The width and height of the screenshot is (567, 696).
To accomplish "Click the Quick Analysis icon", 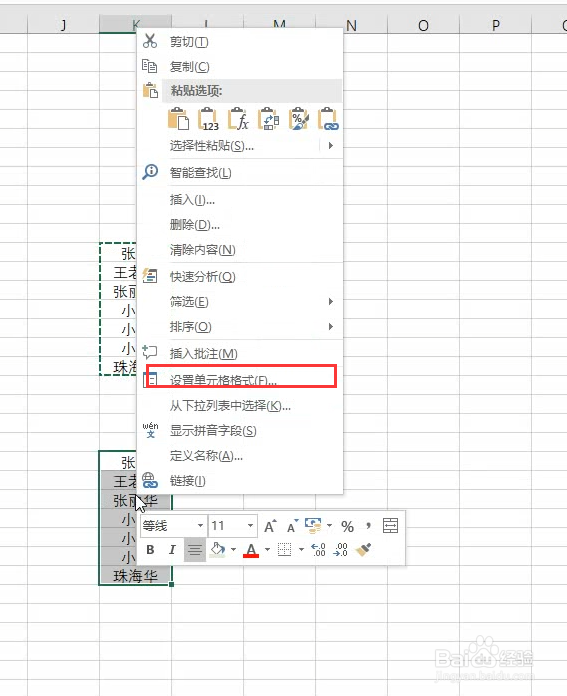I will [x=150, y=276].
